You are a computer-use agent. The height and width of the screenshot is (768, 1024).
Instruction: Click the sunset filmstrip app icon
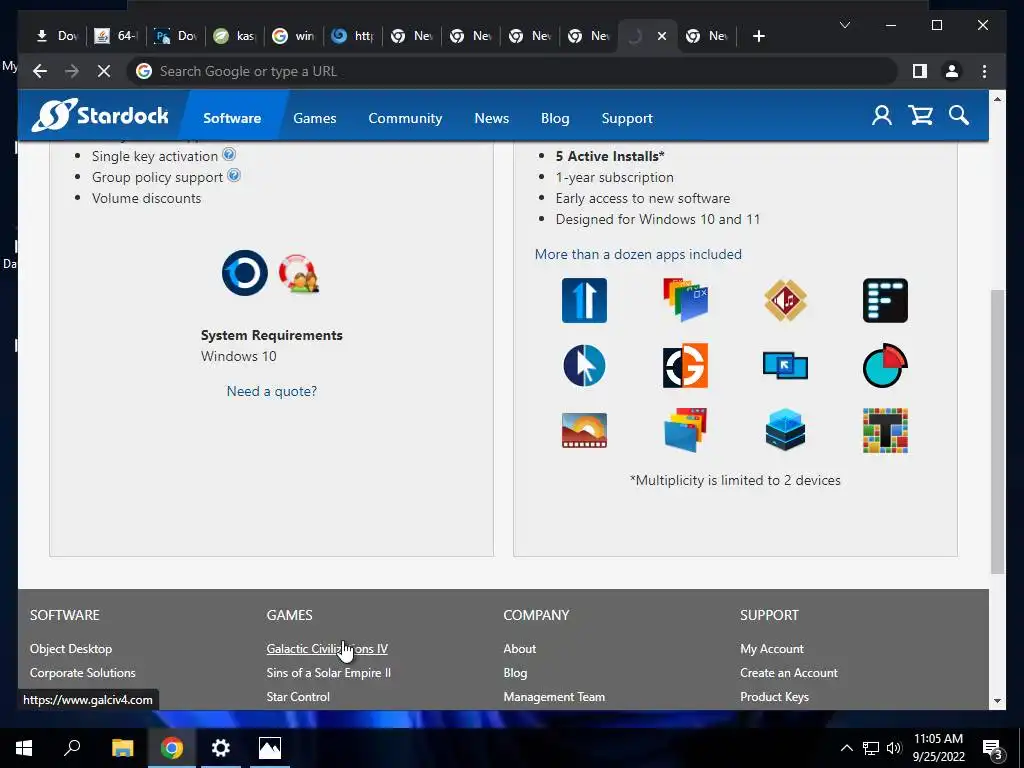[584, 430]
